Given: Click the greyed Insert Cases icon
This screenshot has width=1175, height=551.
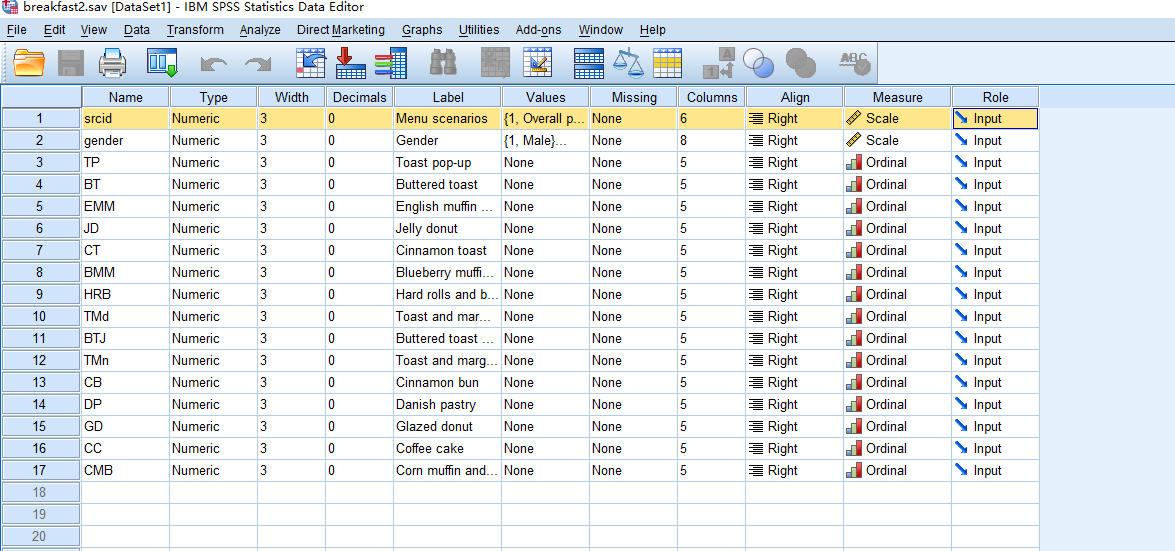Looking at the screenshot, I should coord(495,63).
